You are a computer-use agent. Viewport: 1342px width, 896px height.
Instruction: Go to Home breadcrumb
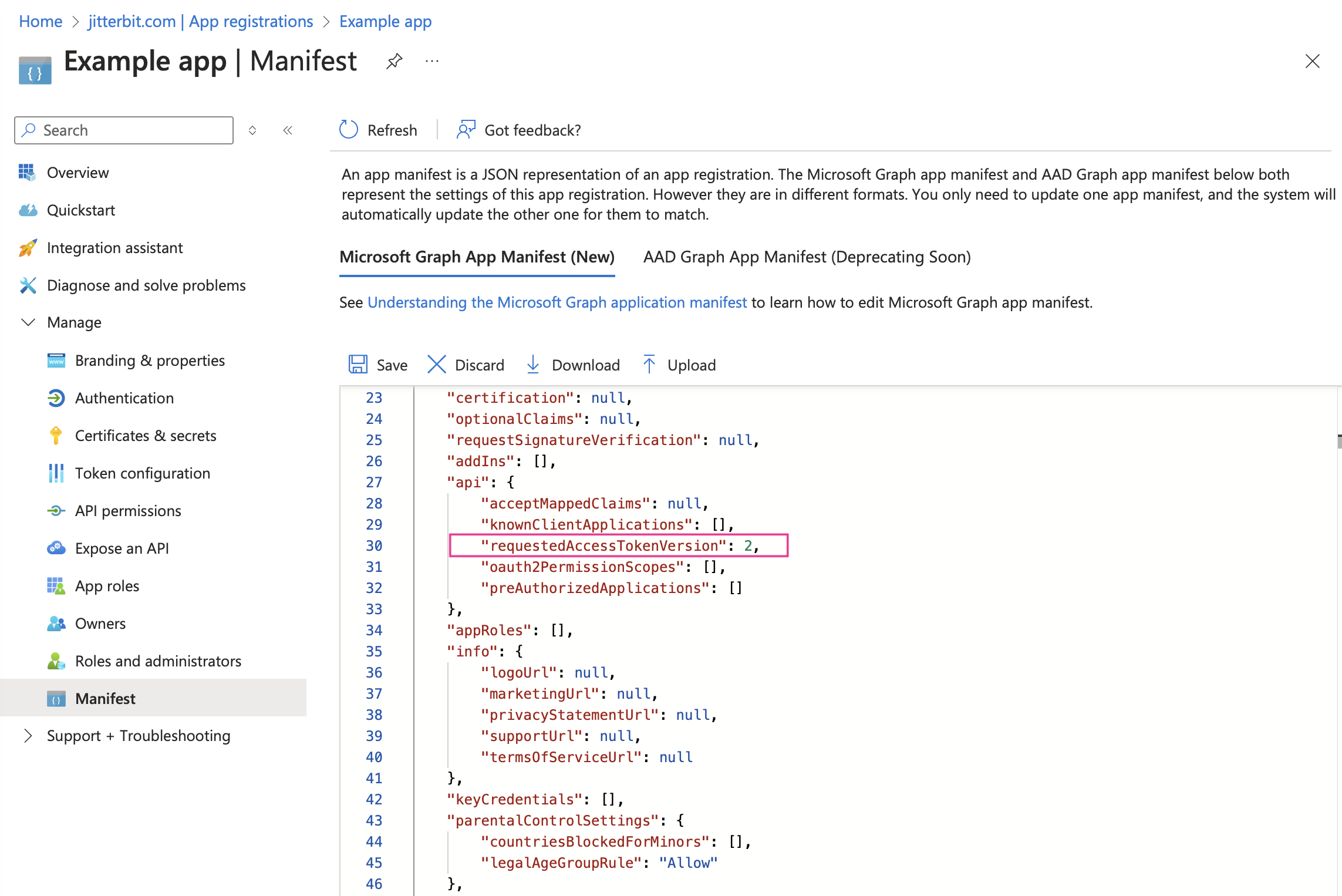(41, 21)
